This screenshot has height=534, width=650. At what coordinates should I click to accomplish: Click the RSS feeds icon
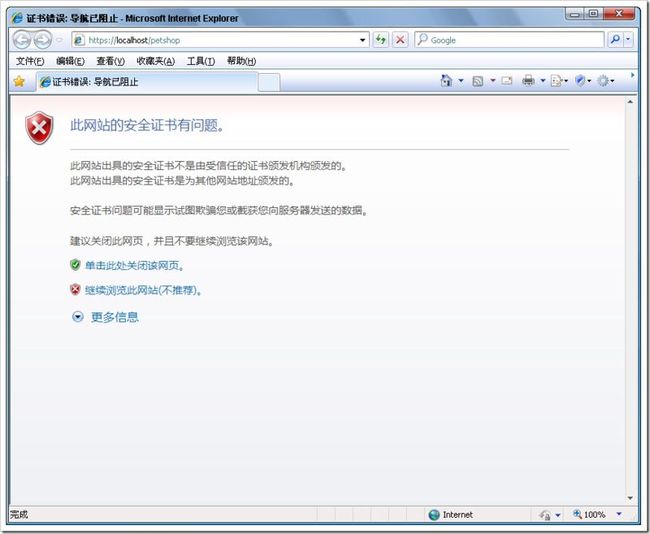click(x=478, y=81)
